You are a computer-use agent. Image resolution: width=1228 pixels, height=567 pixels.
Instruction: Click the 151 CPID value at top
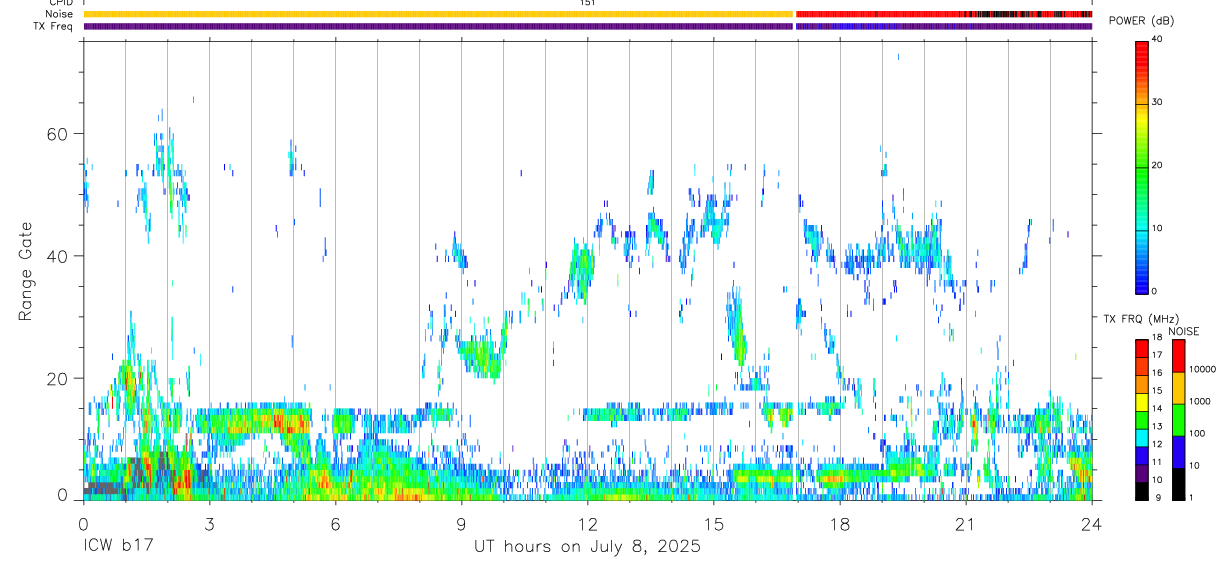587,3
